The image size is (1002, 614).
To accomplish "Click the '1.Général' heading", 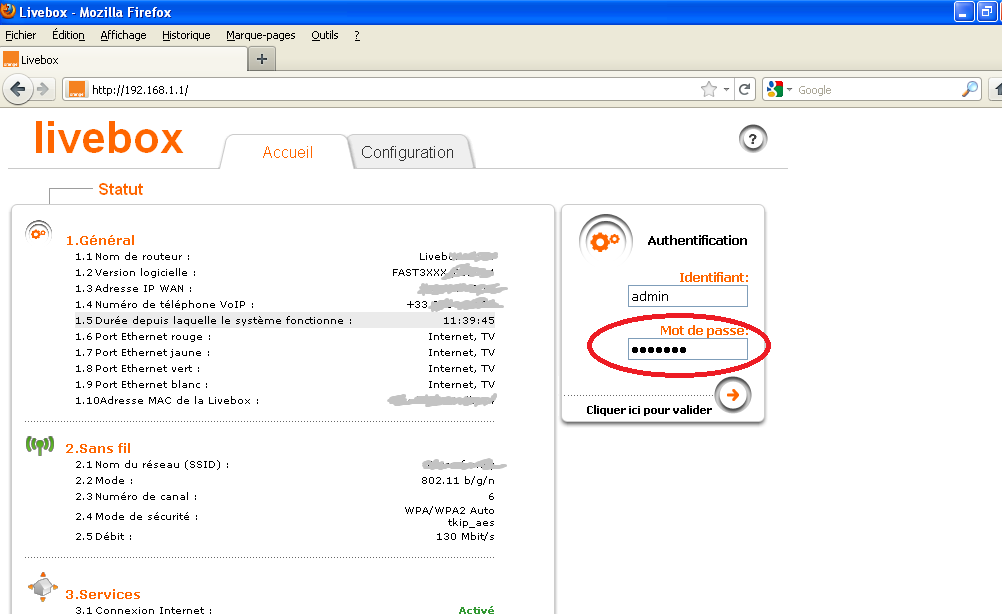I will point(100,240).
